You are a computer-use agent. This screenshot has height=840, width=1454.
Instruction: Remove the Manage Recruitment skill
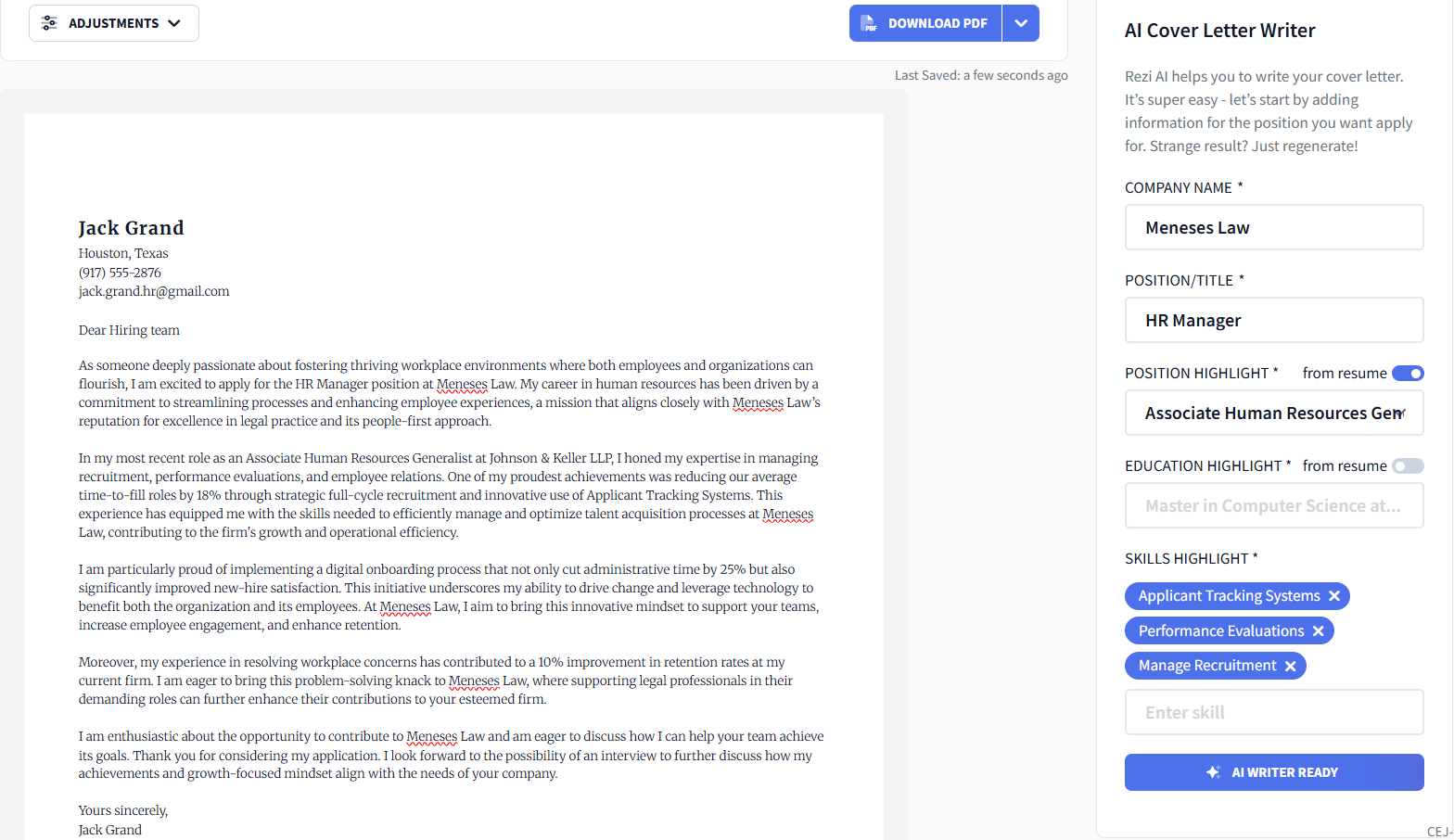click(1291, 666)
